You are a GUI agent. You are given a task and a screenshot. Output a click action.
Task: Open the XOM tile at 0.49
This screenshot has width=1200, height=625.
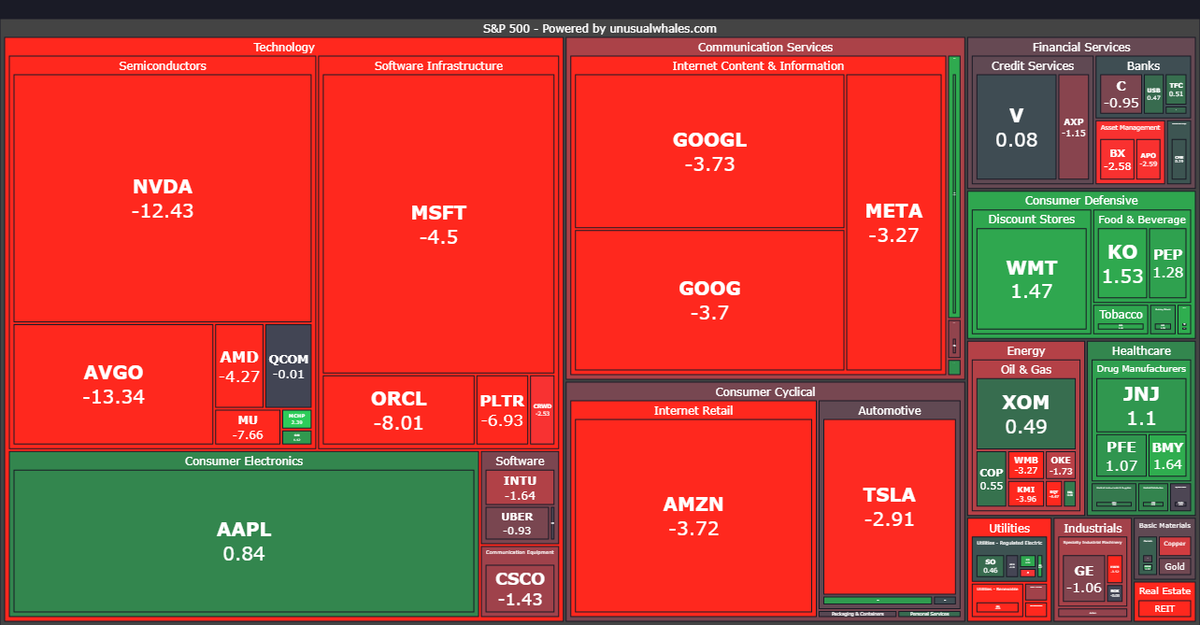(1026, 413)
